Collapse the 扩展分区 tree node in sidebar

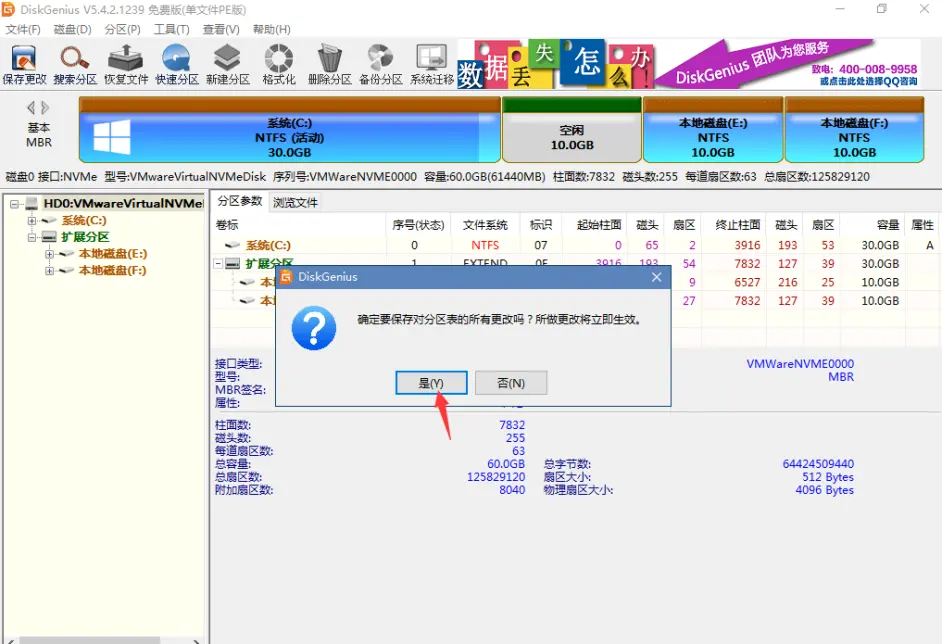pyautogui.click(x=32, y=237)
